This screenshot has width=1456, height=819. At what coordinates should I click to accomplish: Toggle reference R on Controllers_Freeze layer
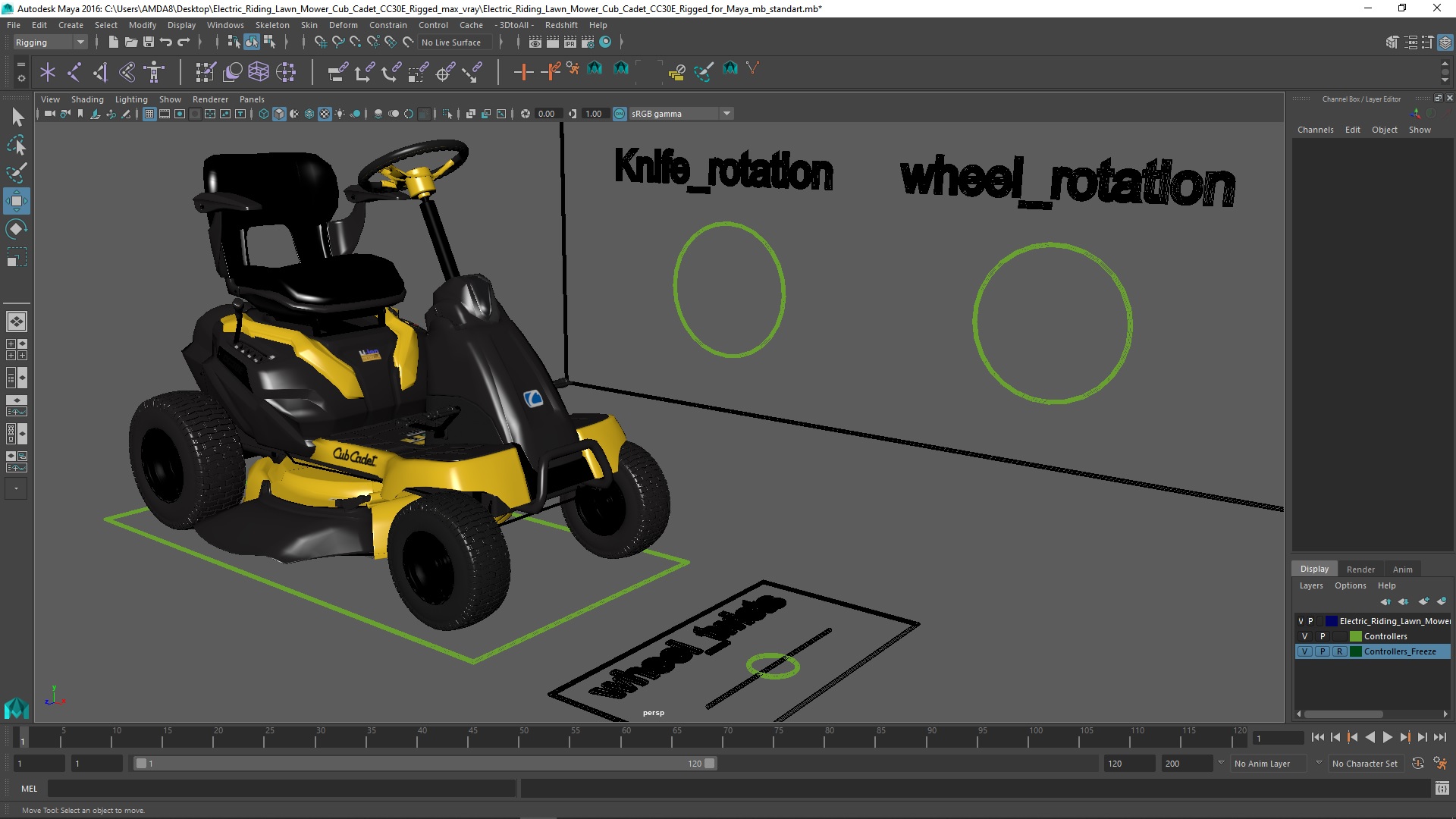click(1340, 651)
